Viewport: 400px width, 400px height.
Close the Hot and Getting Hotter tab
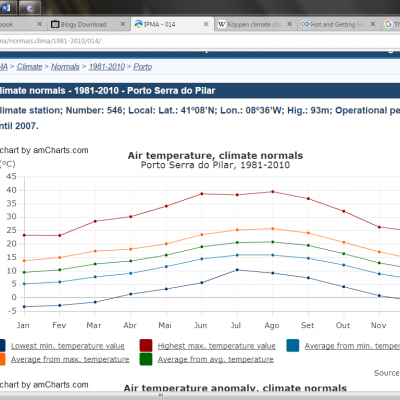(x=373, y=24)
